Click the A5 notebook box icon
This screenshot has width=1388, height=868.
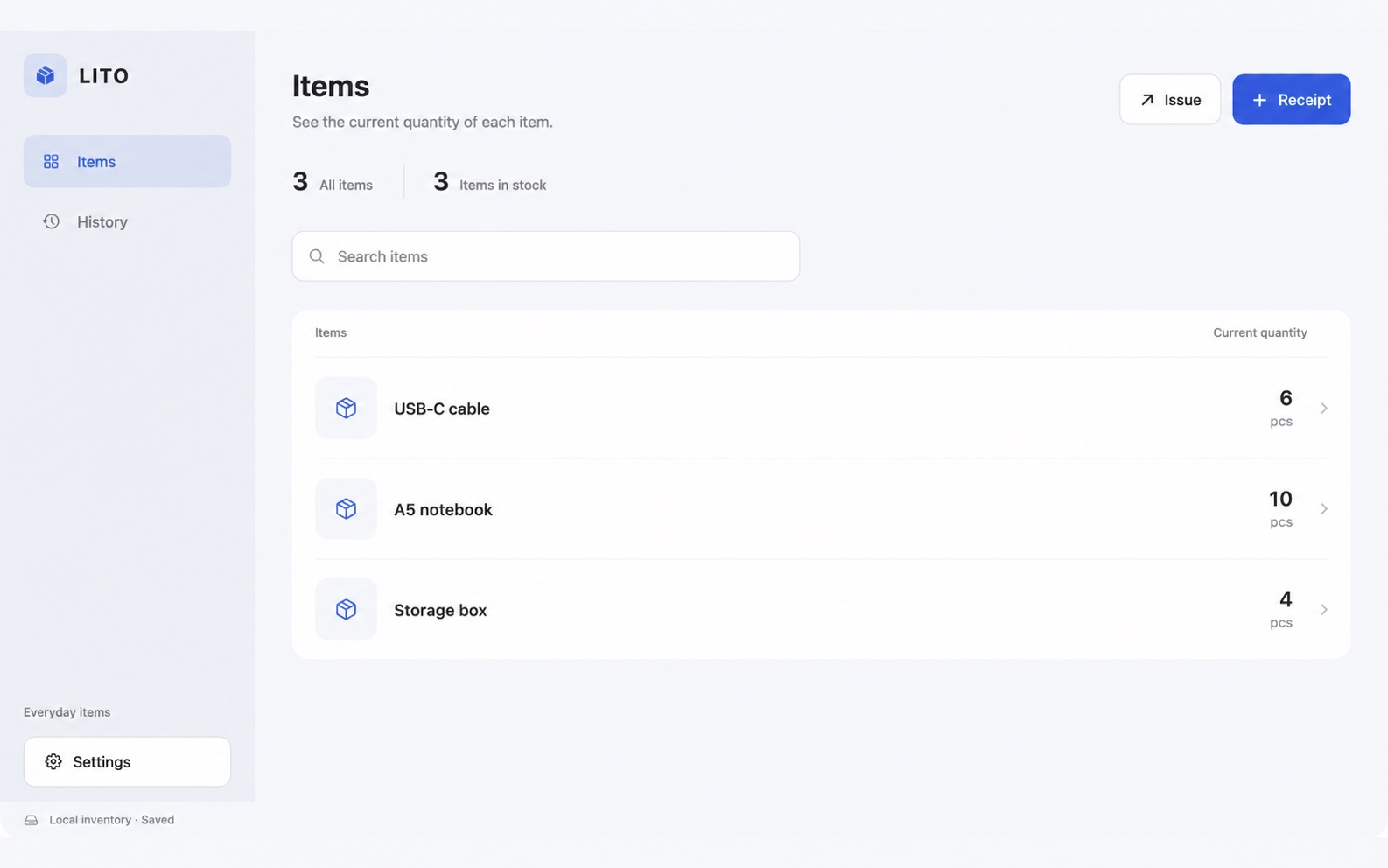[346, 508]
